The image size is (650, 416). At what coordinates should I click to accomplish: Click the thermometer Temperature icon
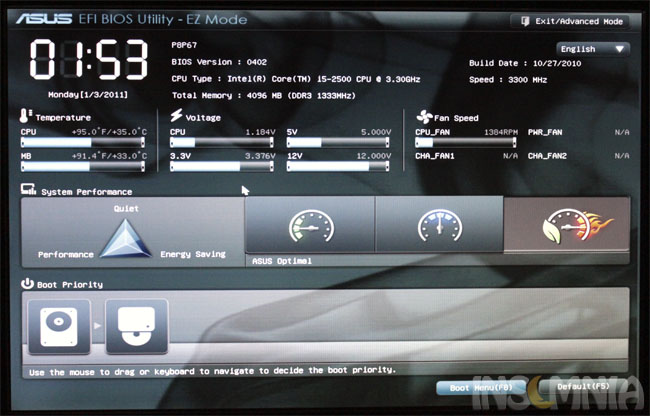pyautogui.click(x=25, y=116)
